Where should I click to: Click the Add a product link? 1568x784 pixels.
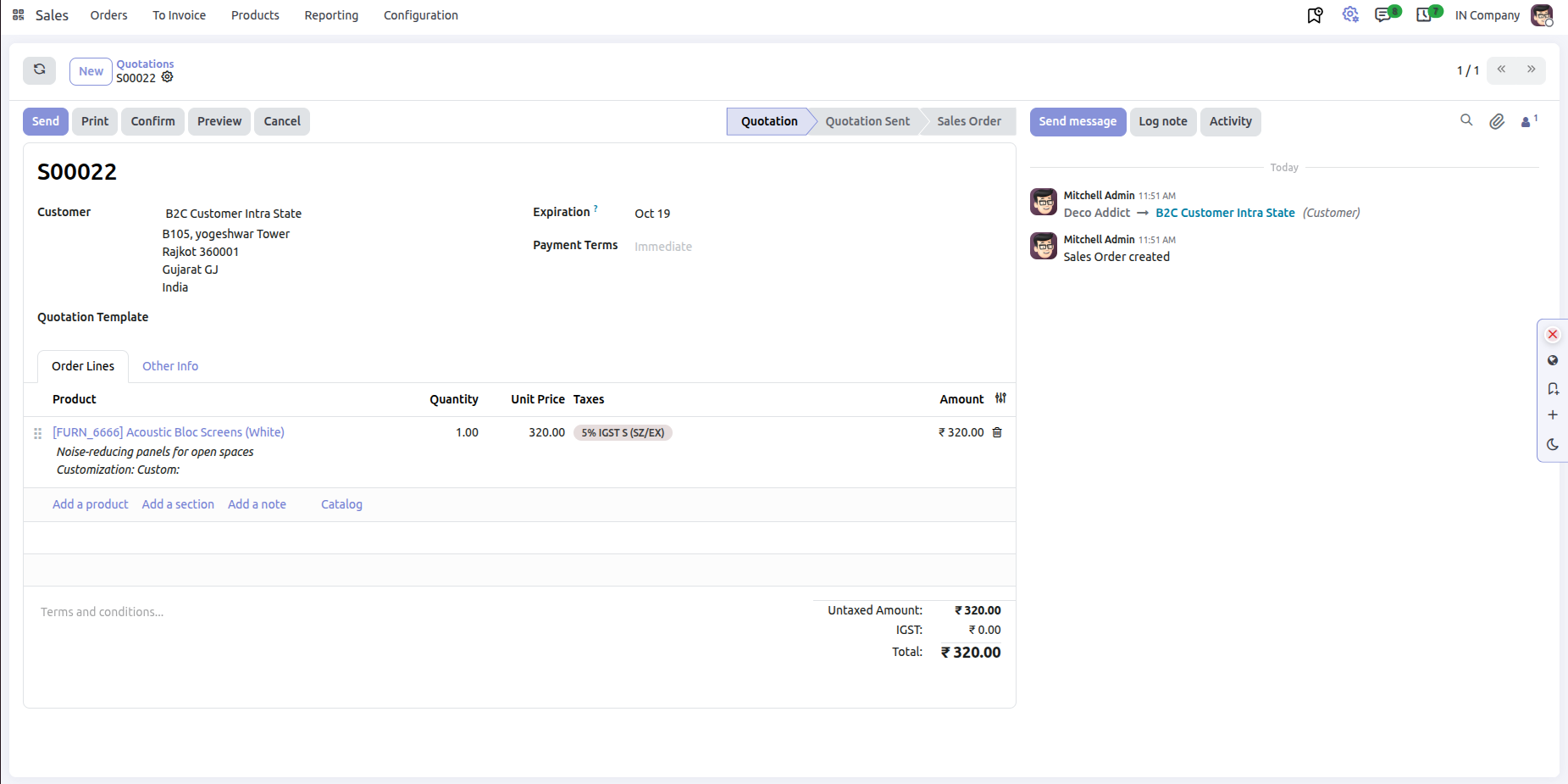tap(91, 504)
